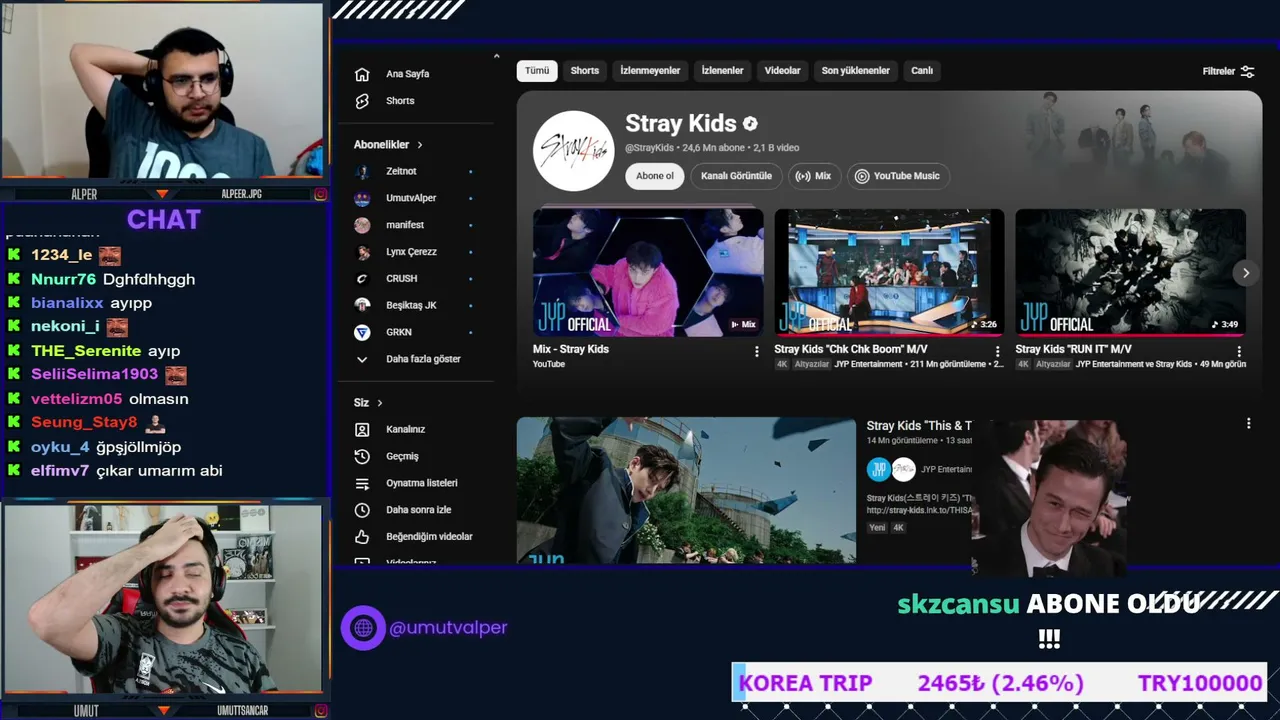Open options menu for This & T video
The width and height of the screenshot is (1280, 720).
[x=1248, y=424]
